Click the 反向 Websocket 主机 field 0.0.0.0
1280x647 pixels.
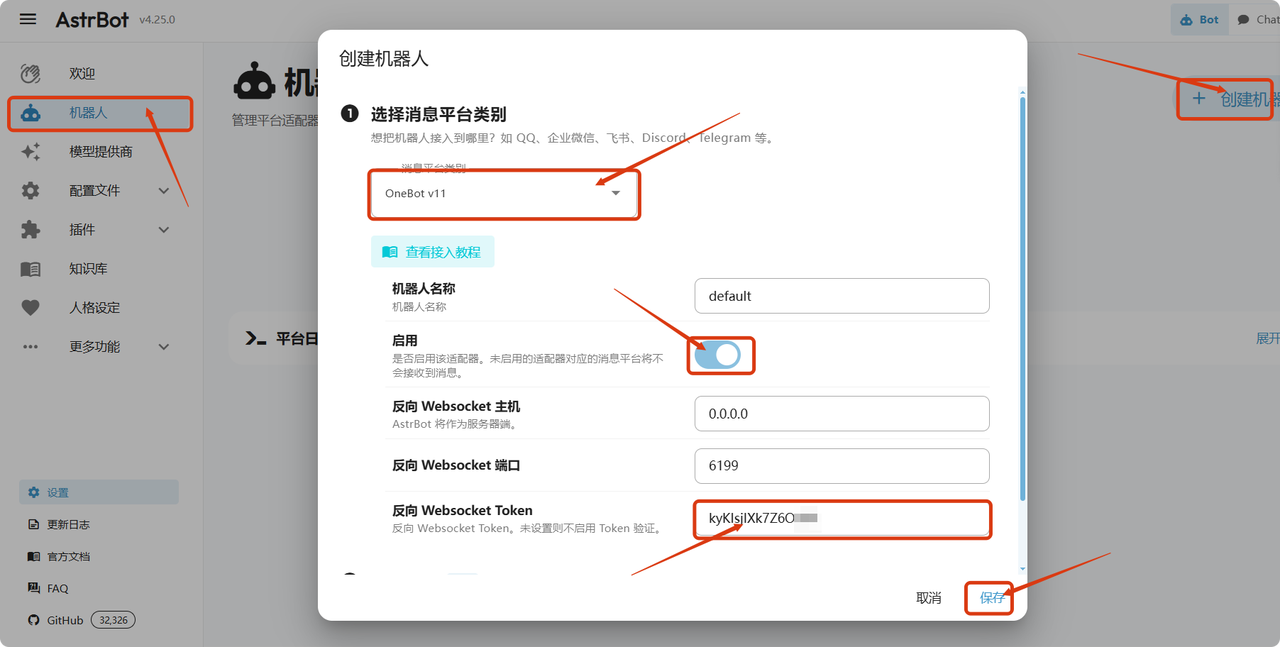(x=842, y=414)
